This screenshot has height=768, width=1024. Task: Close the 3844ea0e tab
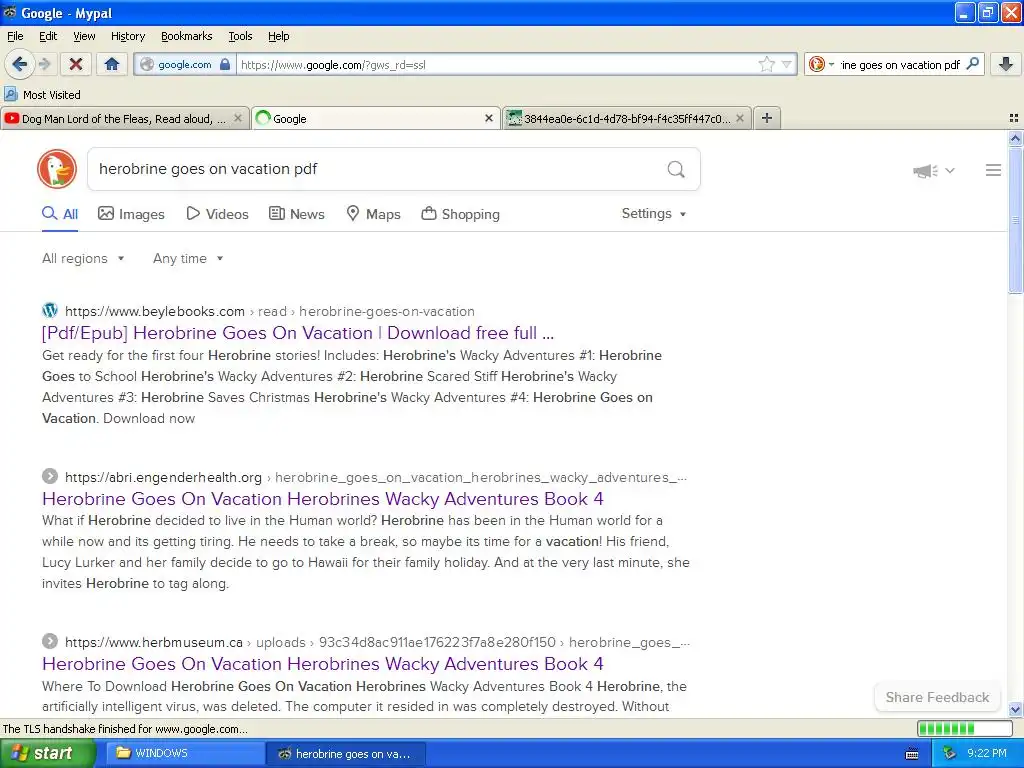tap(740, 118)
